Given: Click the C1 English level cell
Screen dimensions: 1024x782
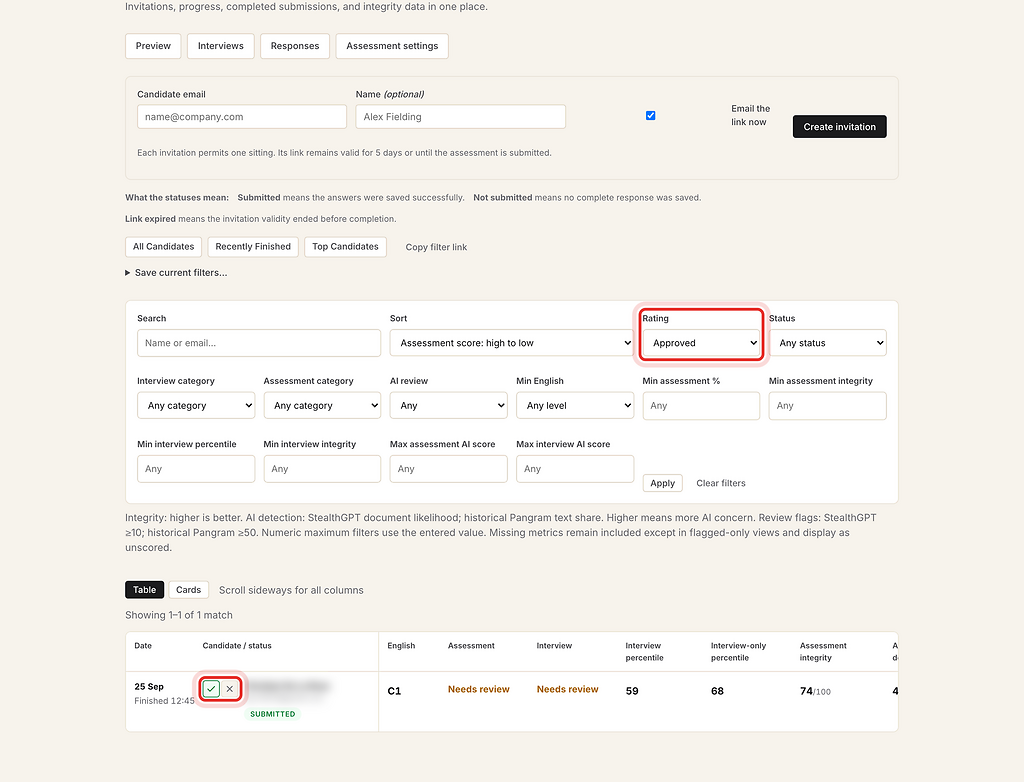Looking at the screenshot, I should [394, 691].
